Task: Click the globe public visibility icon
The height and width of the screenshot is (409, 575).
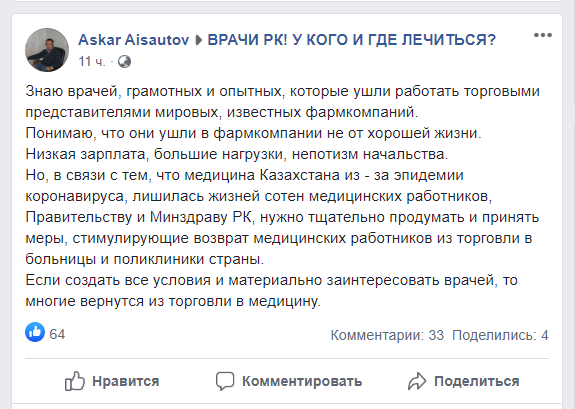Action: 124,62
